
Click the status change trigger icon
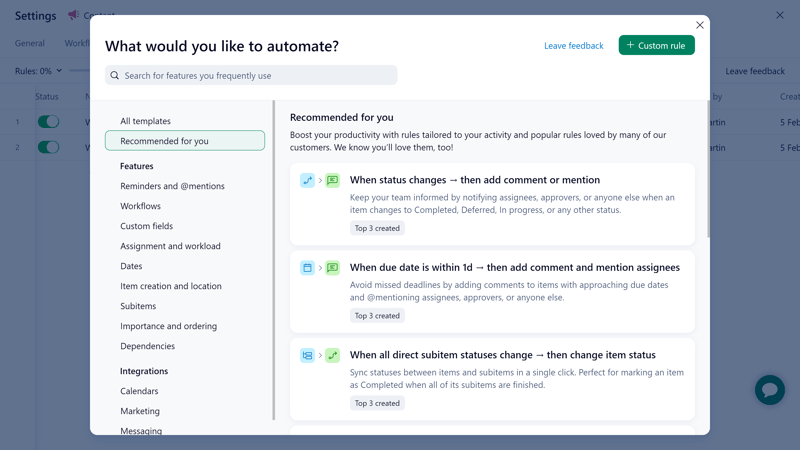click(307, 180)
